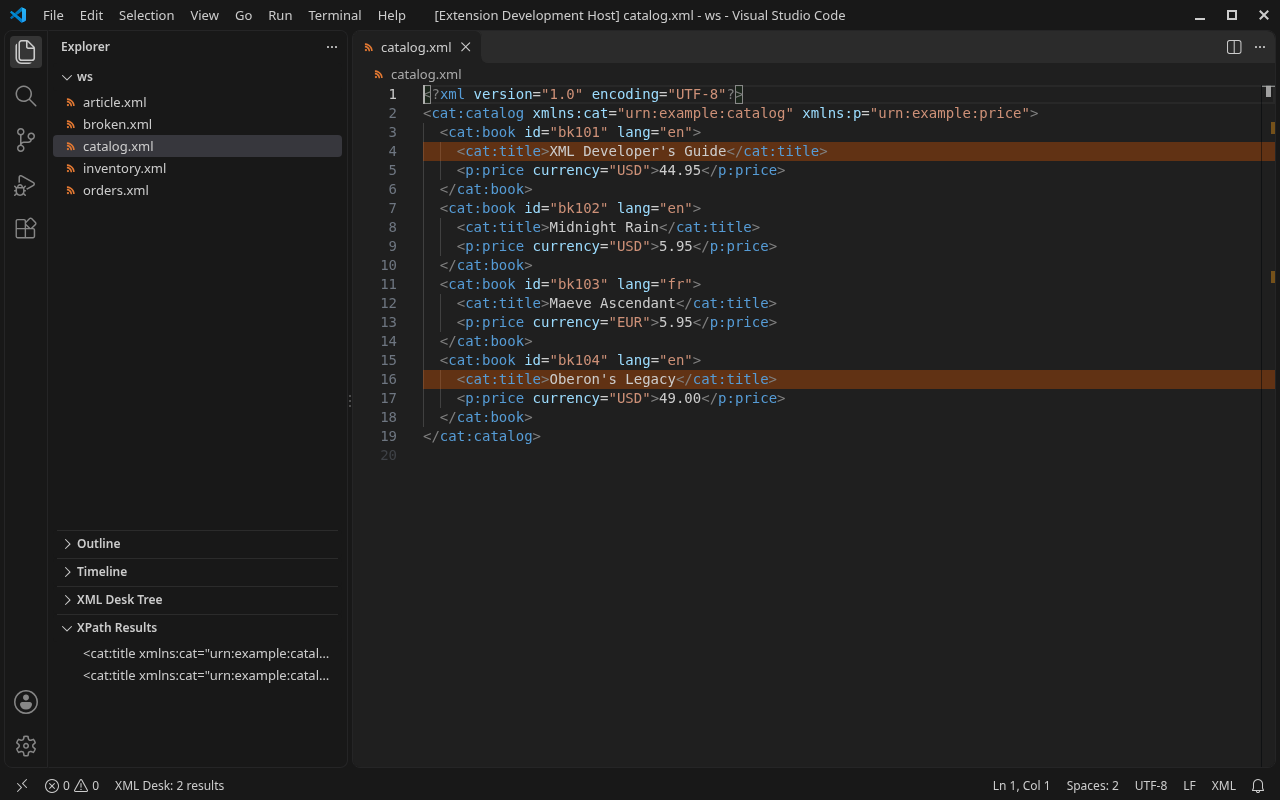Image resolution: width=1280 pixels, height=800 pixels.
Task: Open the Manage gear icon
Action: click(26, 746)
